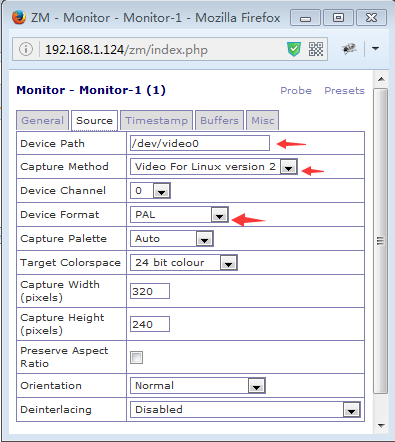Open the Capture Palette Auto dropdown
Image resolution: width=395 pixels, height=442 pixels.
pos(172,239)
